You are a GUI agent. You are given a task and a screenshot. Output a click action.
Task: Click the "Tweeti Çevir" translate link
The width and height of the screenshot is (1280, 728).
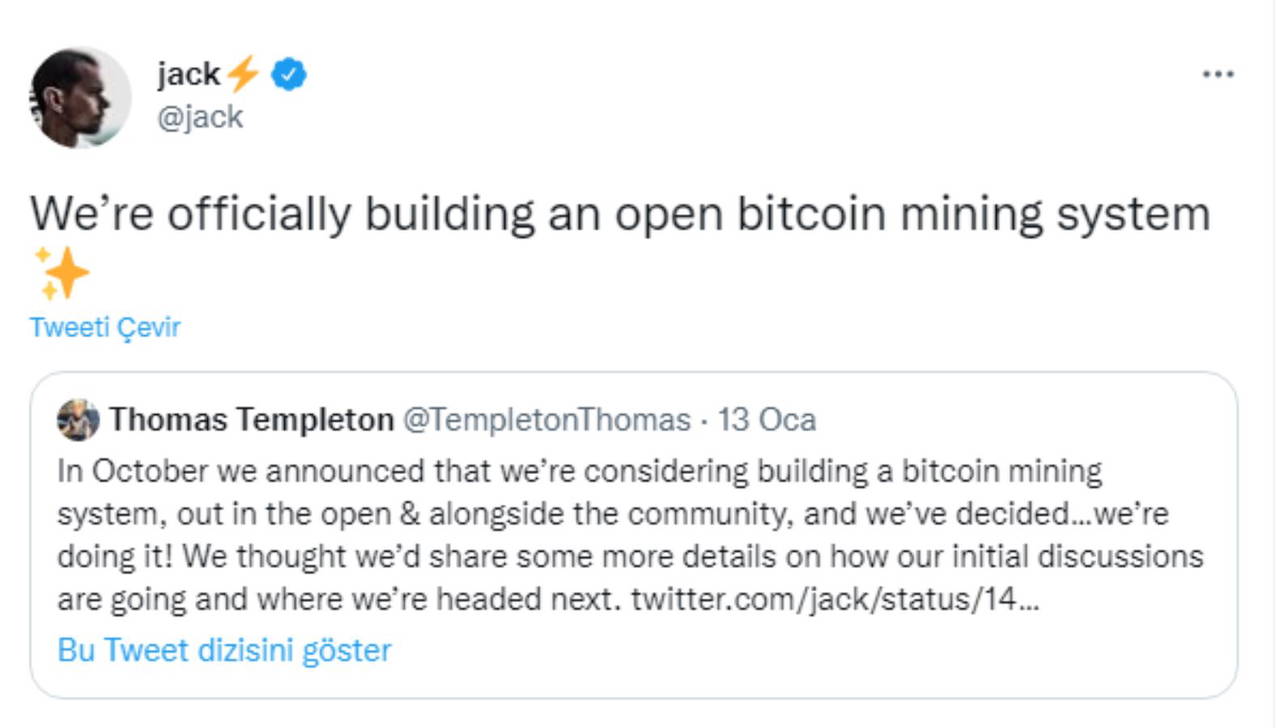105,327
